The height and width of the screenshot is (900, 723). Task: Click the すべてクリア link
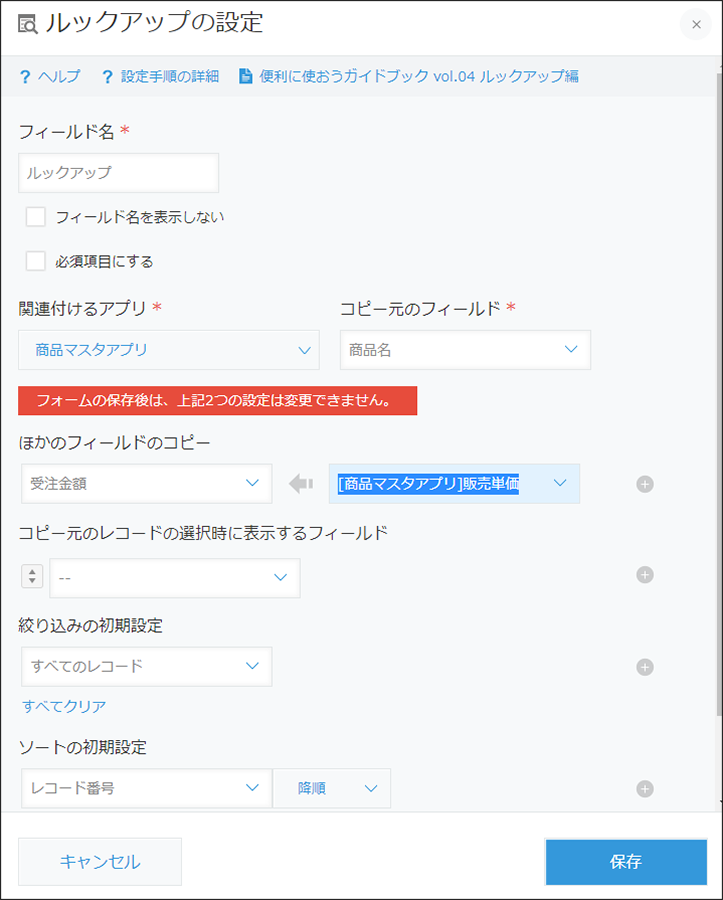[64, 707]
